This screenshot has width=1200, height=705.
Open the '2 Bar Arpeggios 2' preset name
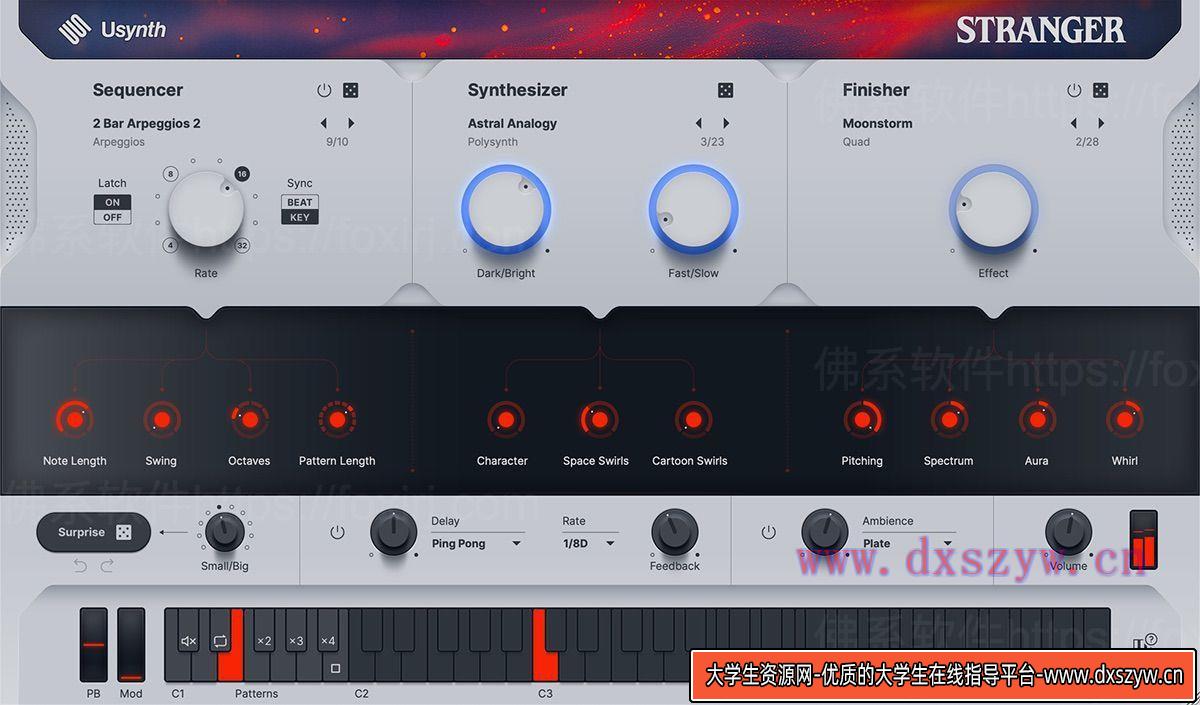point(147,124)
